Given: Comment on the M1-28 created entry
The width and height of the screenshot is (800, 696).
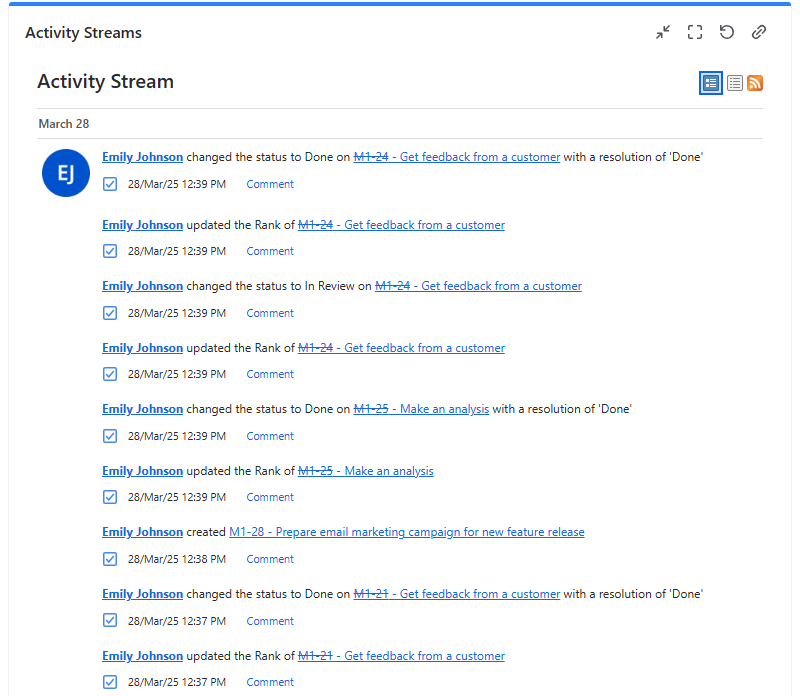Looking at the screenshot, I should point(269,559).
